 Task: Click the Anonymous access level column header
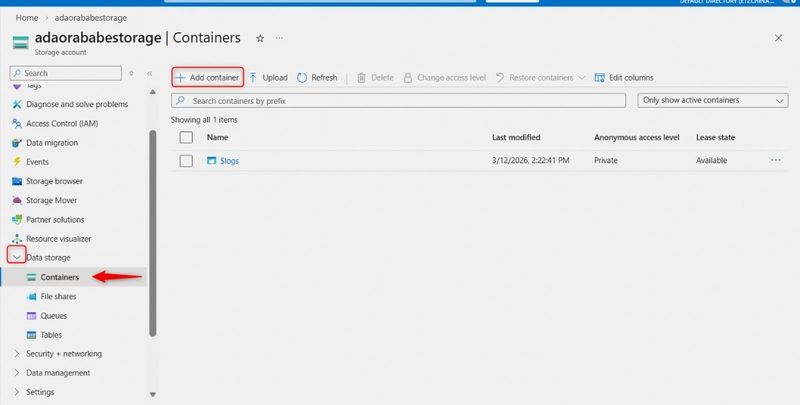636,137
